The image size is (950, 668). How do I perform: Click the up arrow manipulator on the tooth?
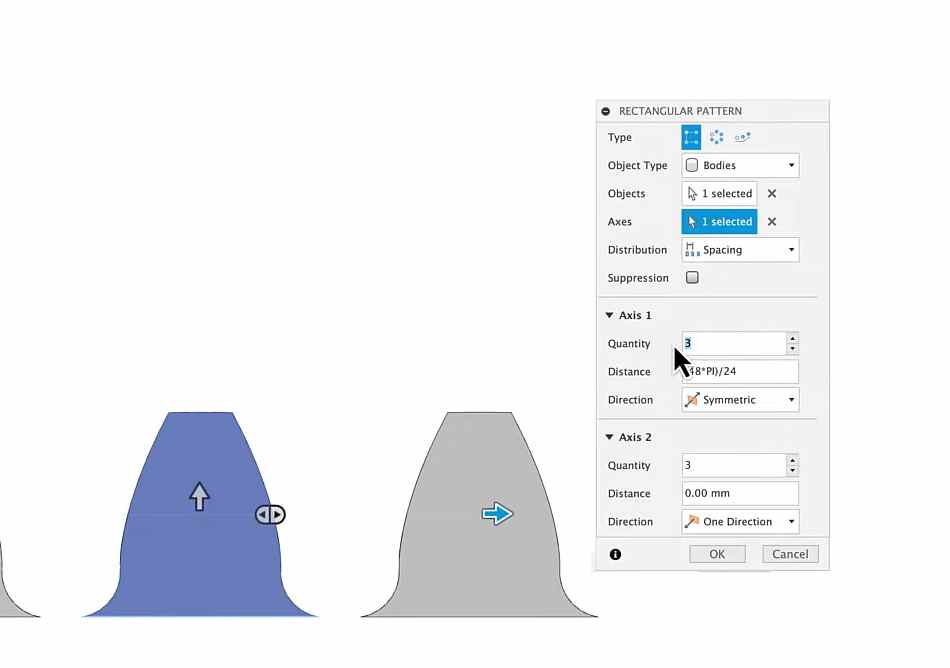coord(199,497)
